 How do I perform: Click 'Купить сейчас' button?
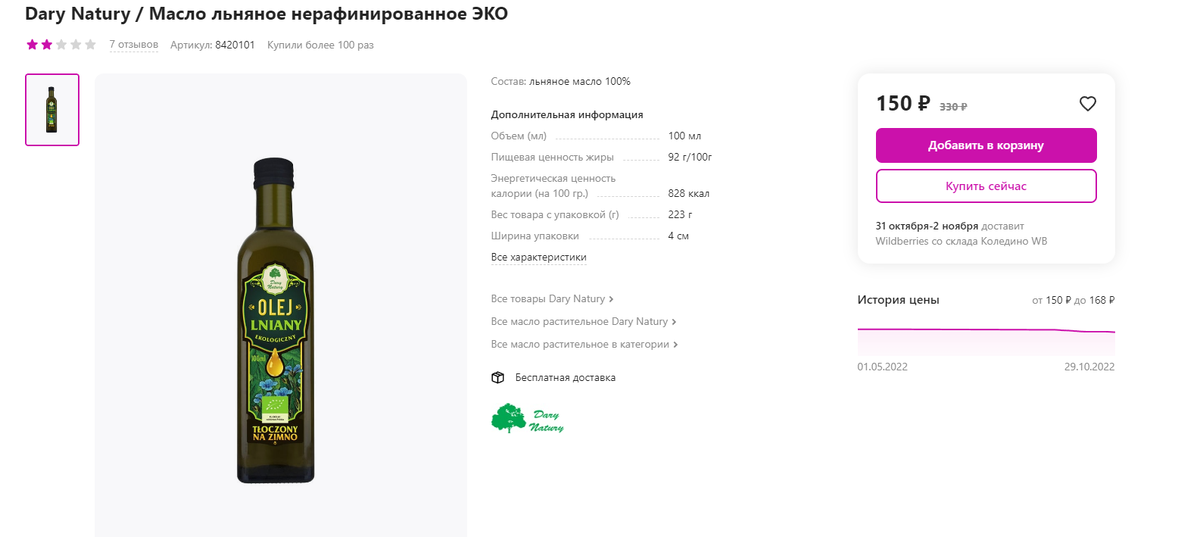[986, 186]
